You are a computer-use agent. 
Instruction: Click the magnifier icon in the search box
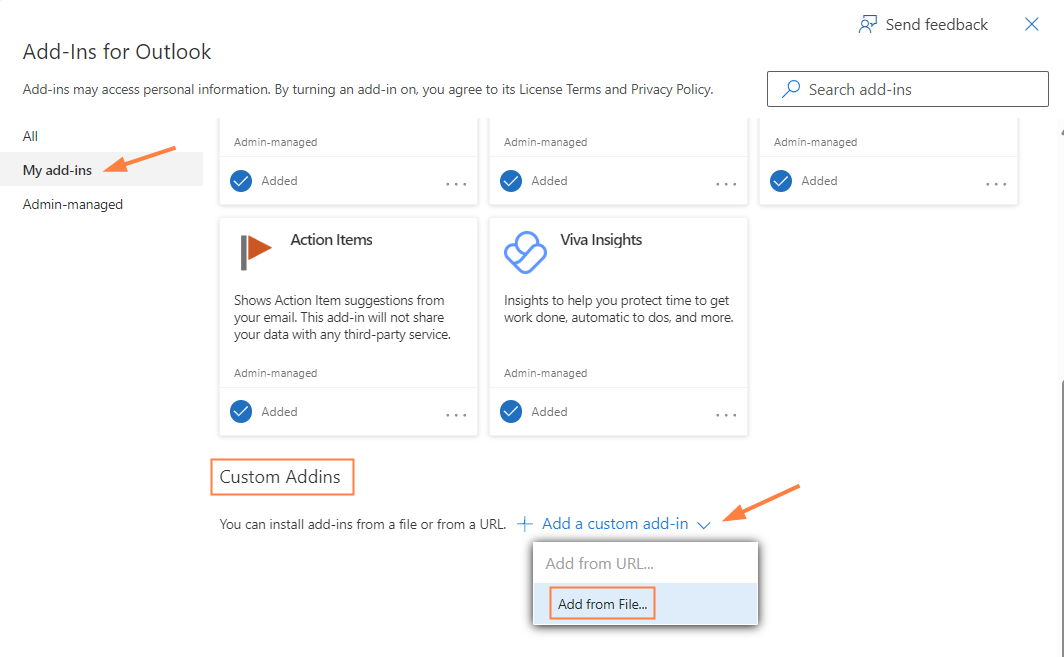[x=791, y=89]
